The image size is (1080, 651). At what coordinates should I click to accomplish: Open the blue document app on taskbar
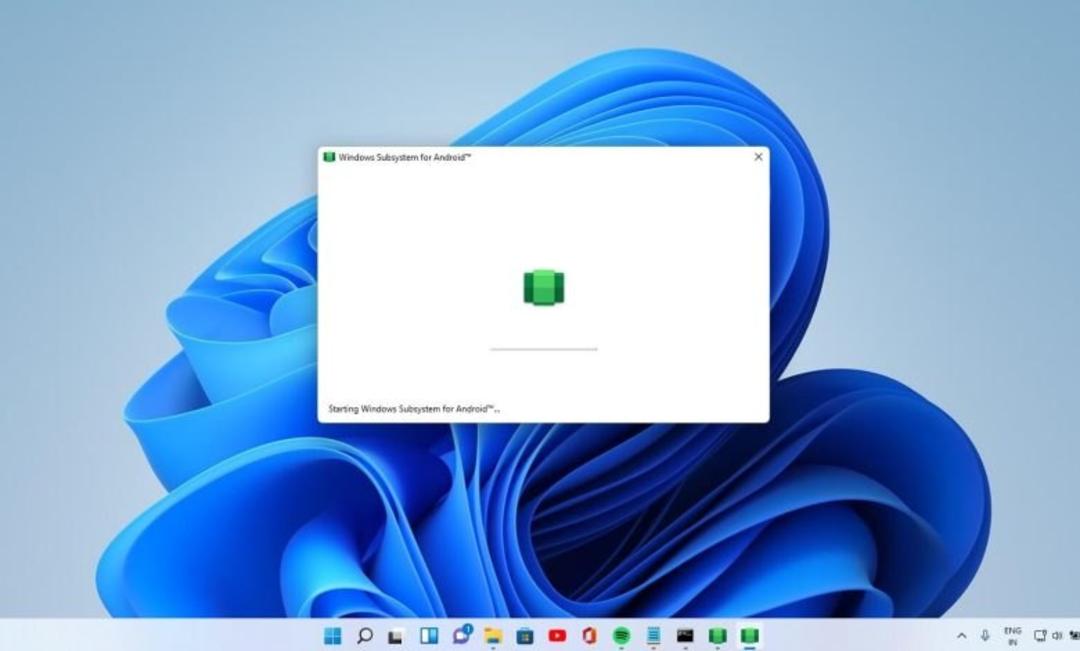coord(653,635)
